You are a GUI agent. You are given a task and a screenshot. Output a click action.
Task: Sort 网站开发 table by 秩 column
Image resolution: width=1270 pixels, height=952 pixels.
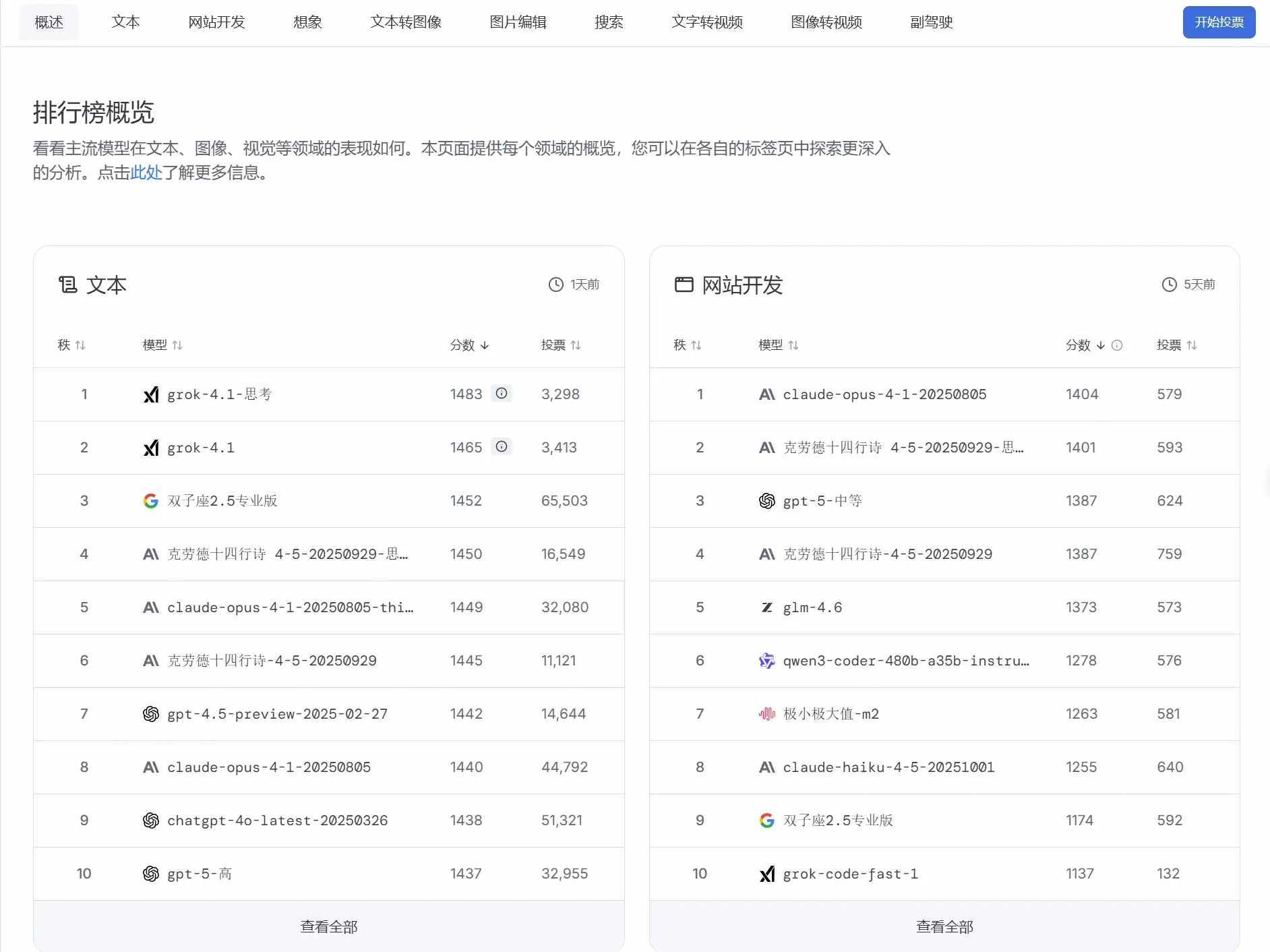[x=687, y=345]
